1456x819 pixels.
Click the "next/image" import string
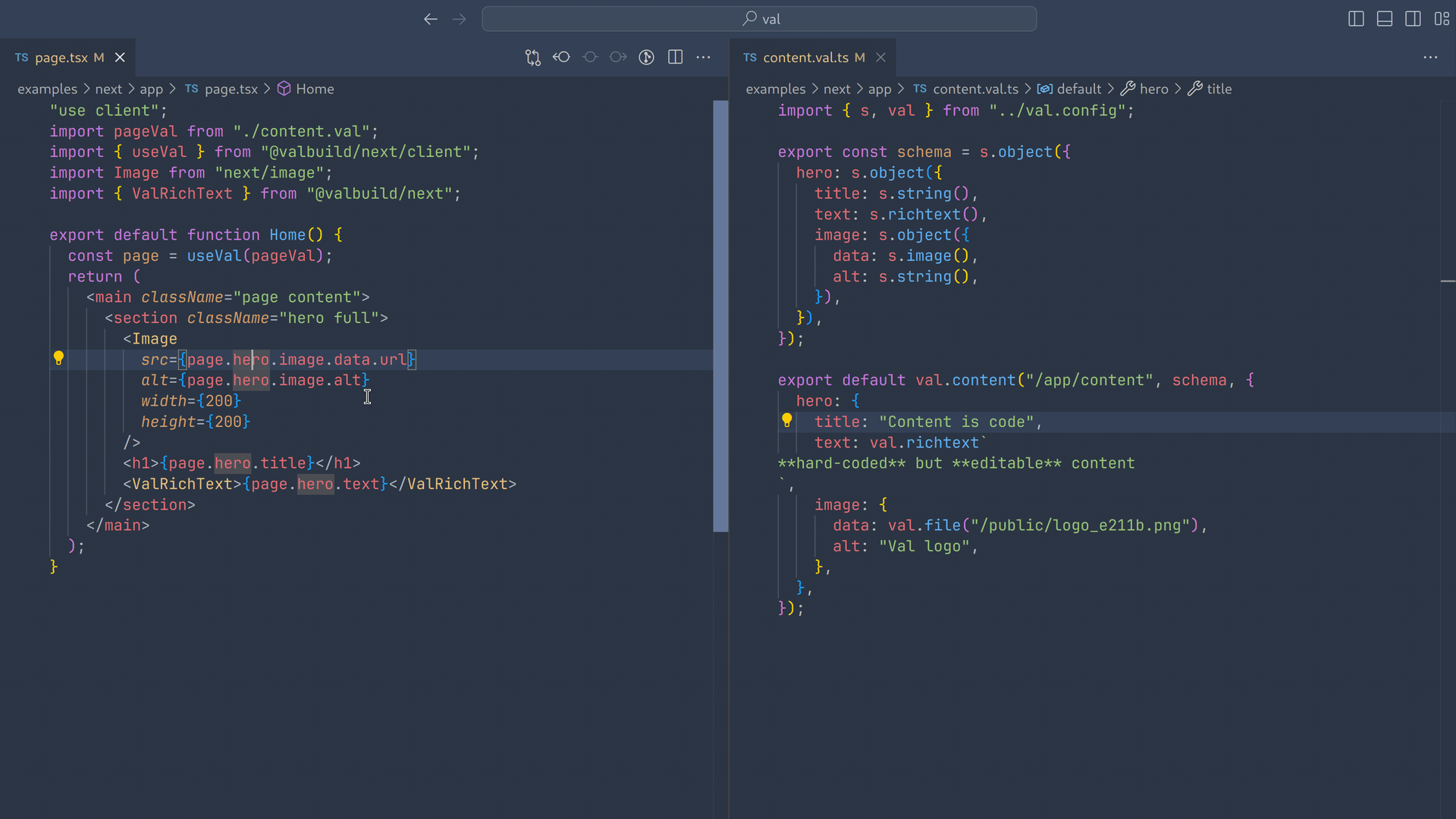pyautogui.click(x=269, y=173)
